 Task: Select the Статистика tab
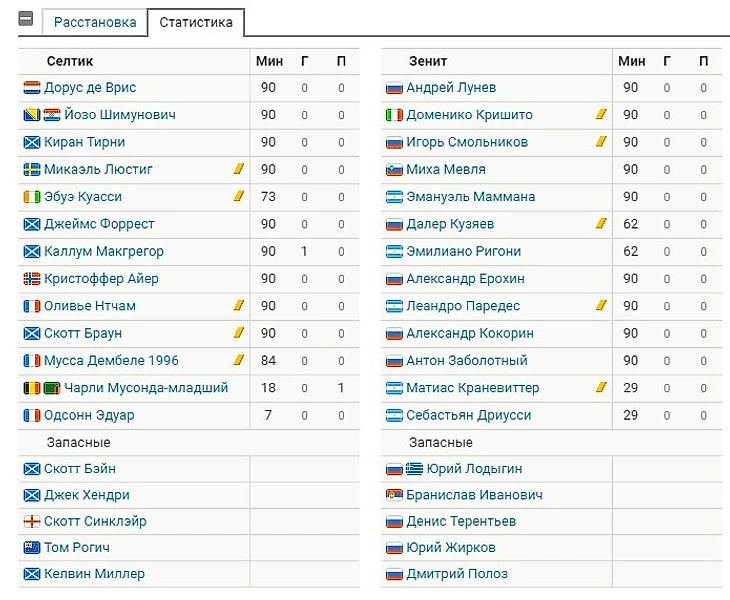[196, 22]
